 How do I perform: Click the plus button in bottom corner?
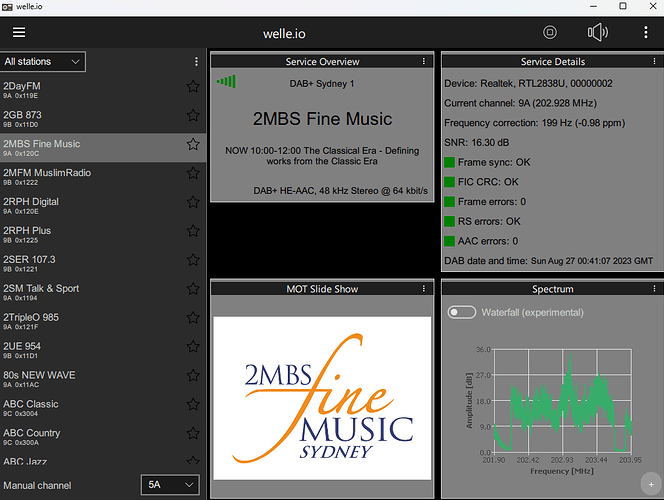point(651,485)
